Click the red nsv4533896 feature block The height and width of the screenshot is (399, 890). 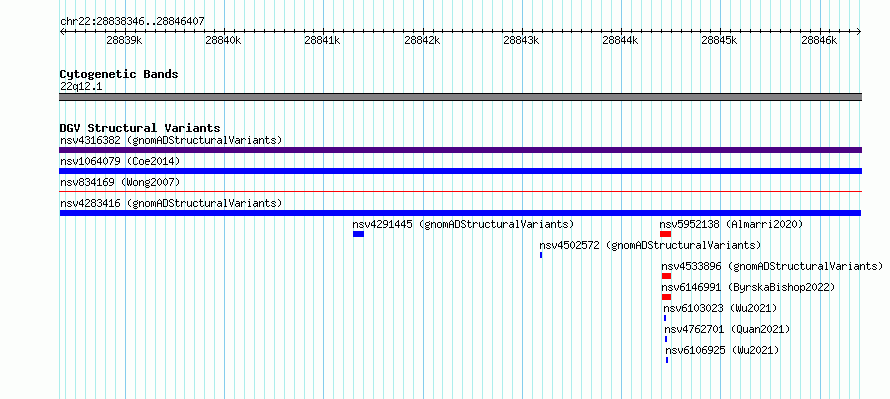[x=666, y=276]
